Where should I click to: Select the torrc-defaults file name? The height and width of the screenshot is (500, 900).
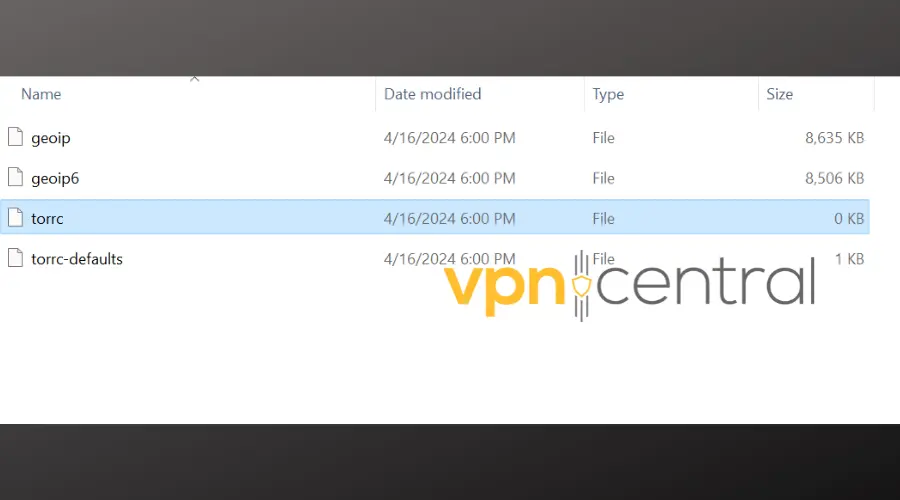click(77, 259)
